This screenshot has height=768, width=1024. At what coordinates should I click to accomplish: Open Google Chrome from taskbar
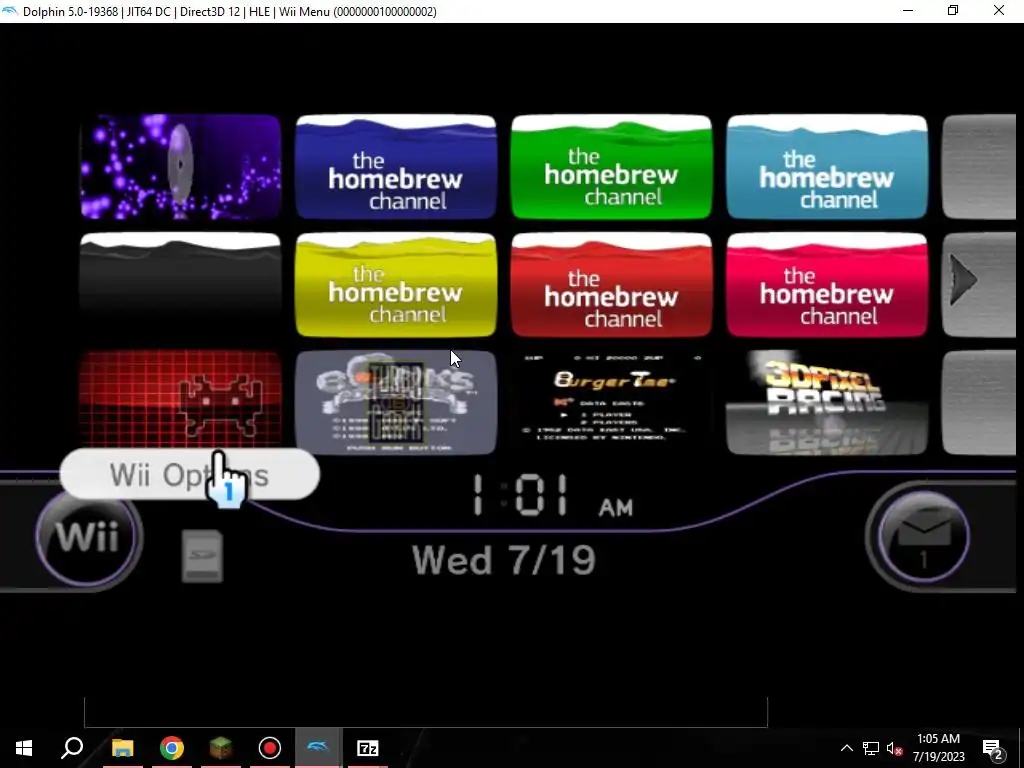[172, 748]
